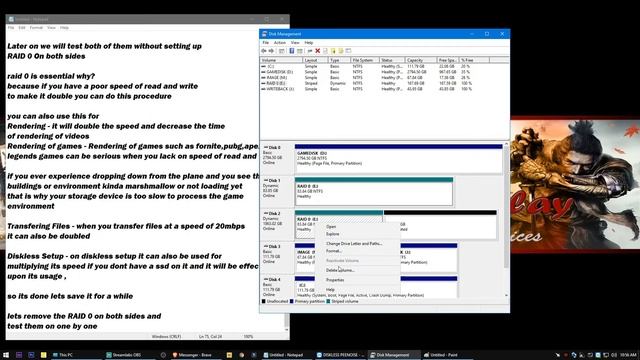Select the Disk 2 label box

[x=277, y=225]
